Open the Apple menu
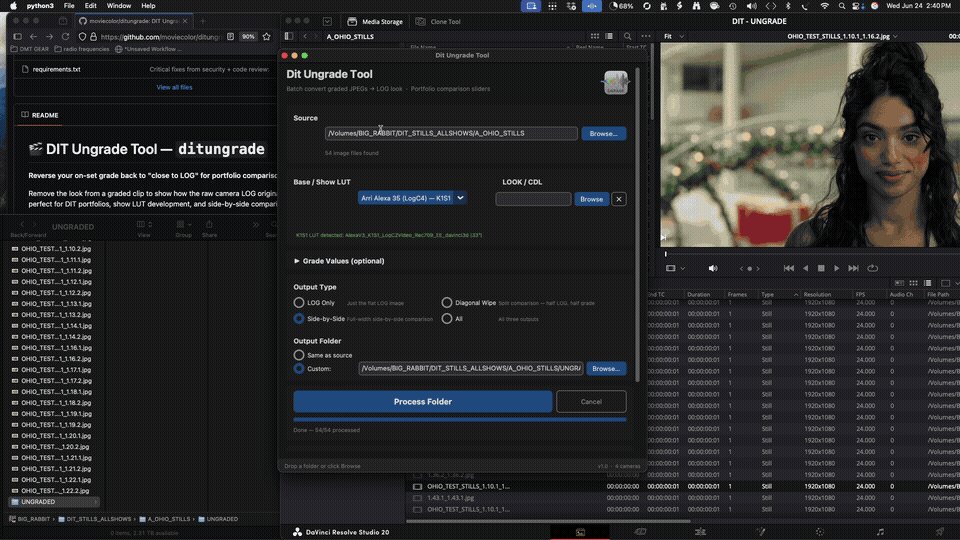 pos(13,6)
